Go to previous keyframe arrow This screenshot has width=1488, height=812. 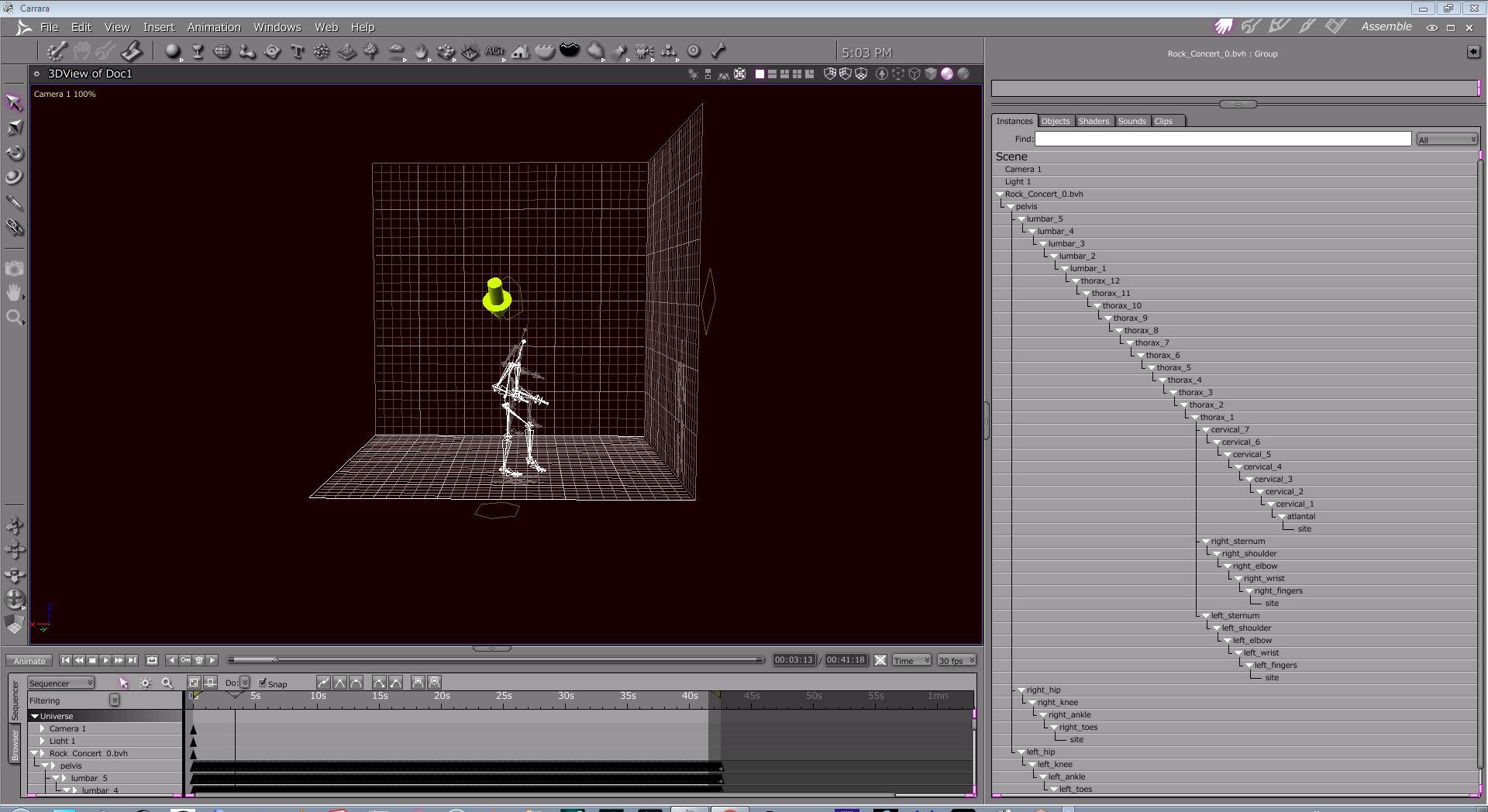(x=171, y=660)
